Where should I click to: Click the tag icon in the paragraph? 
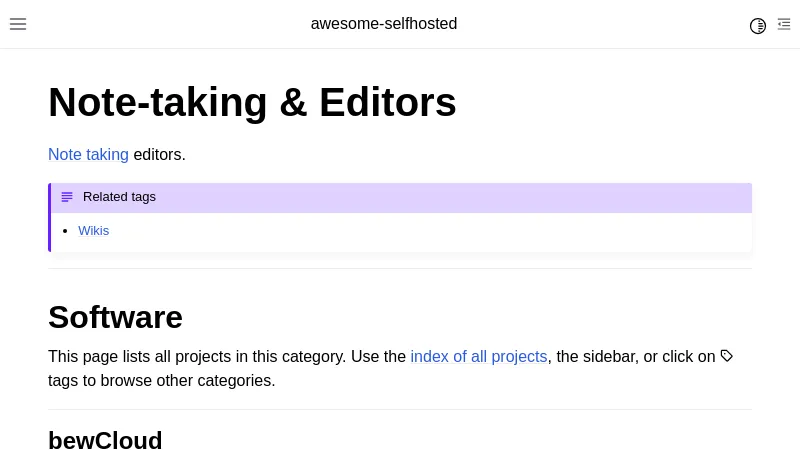pyautogui.click(x=727, y=356)
